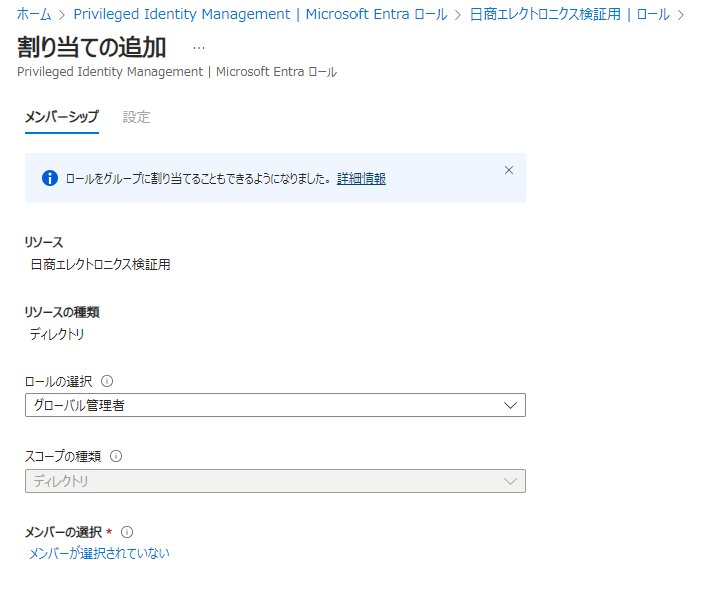Dismiss the group role notification banner
The height and width of the screenshot is (606, 712).
[x=508, y=170]
